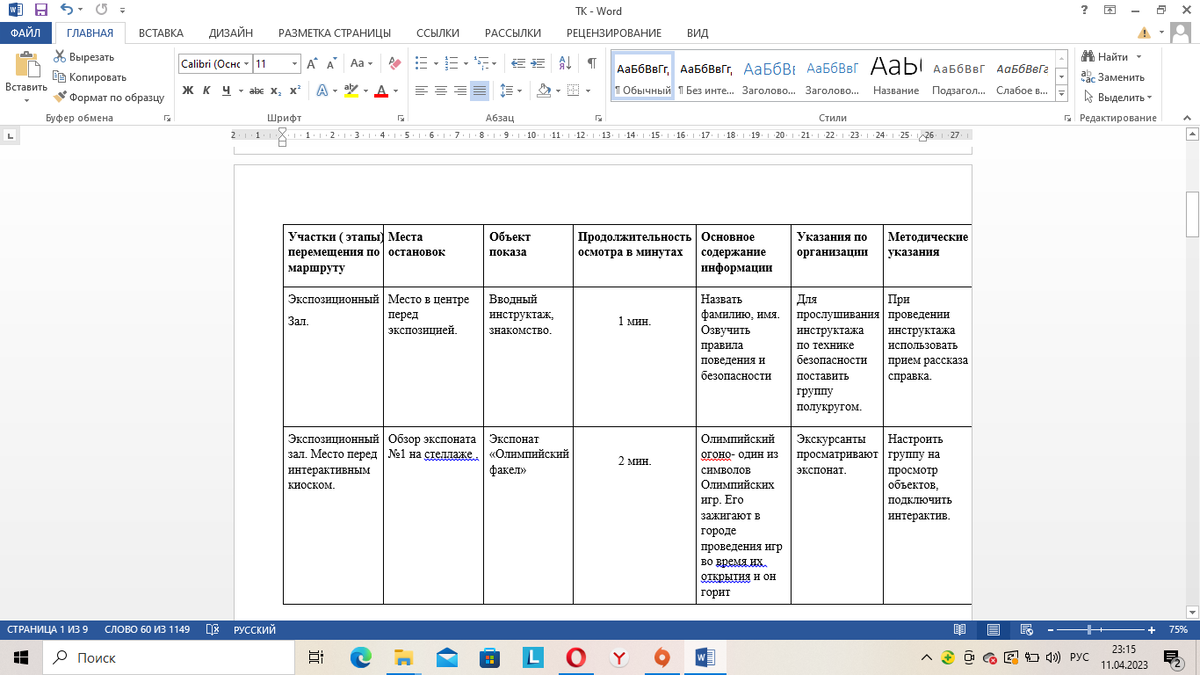Screen dimensions: 1200x675
Task: Open the highlight color dropdown arrow
Action: 365,90
